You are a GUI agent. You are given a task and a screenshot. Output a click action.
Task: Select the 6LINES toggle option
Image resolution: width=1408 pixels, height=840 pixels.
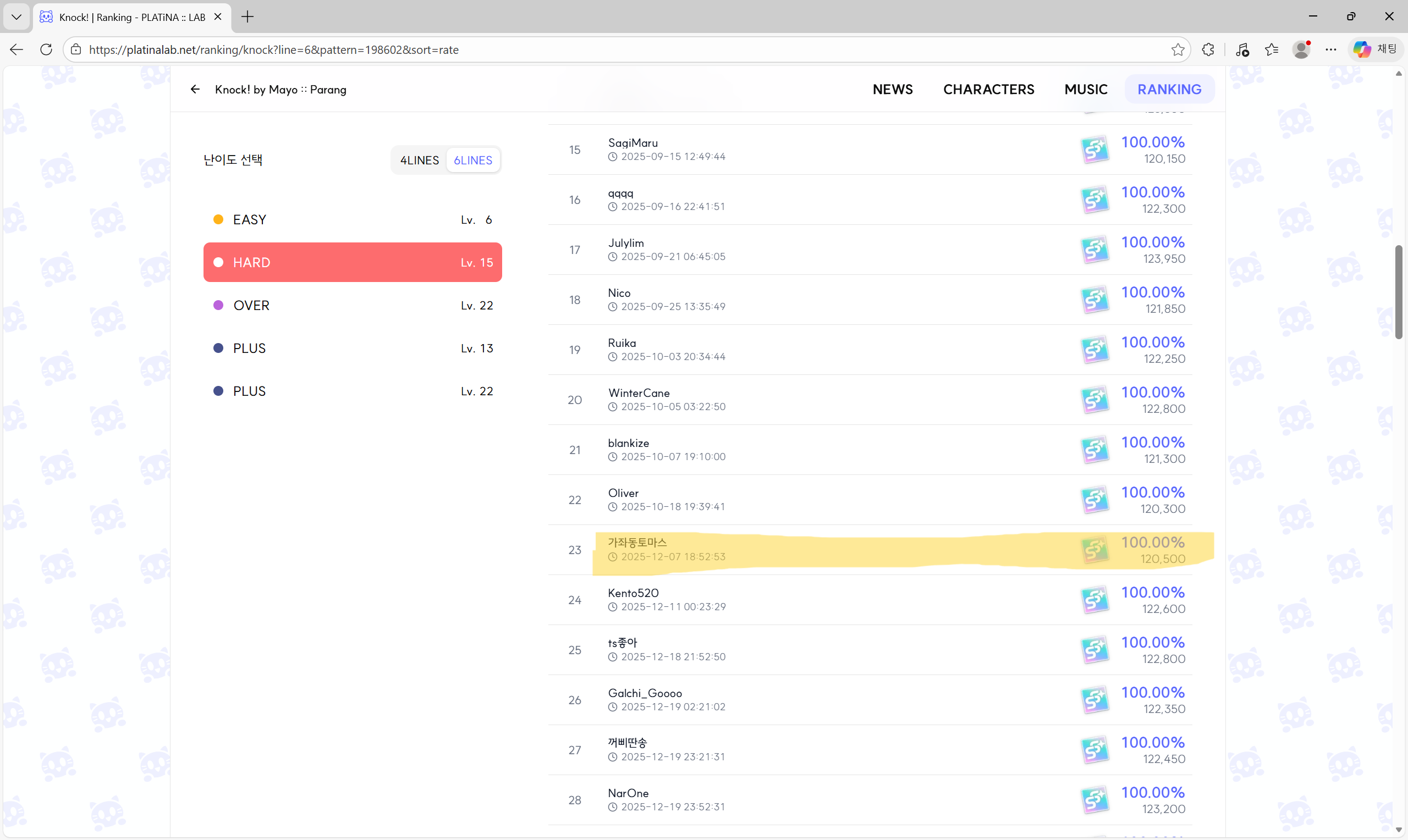[473, 160]
